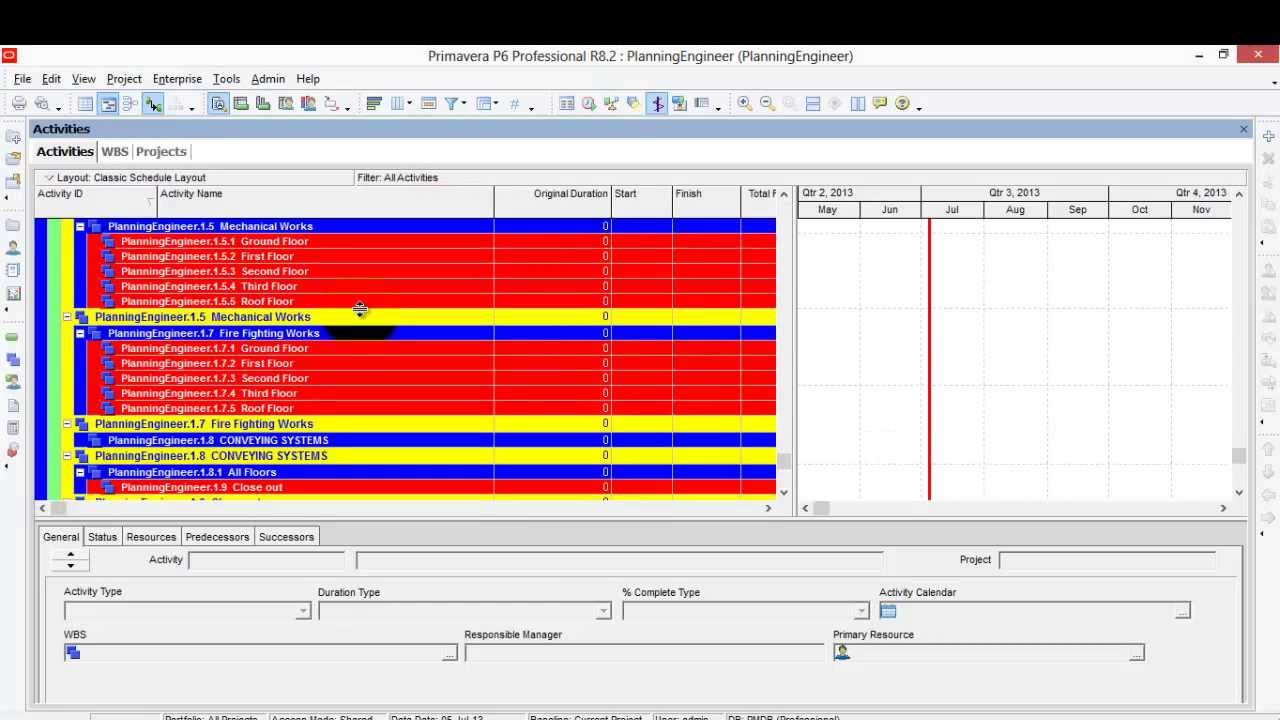Click the person icon in left sidebar
This screenshot has height=720, width=1280.
13,247
